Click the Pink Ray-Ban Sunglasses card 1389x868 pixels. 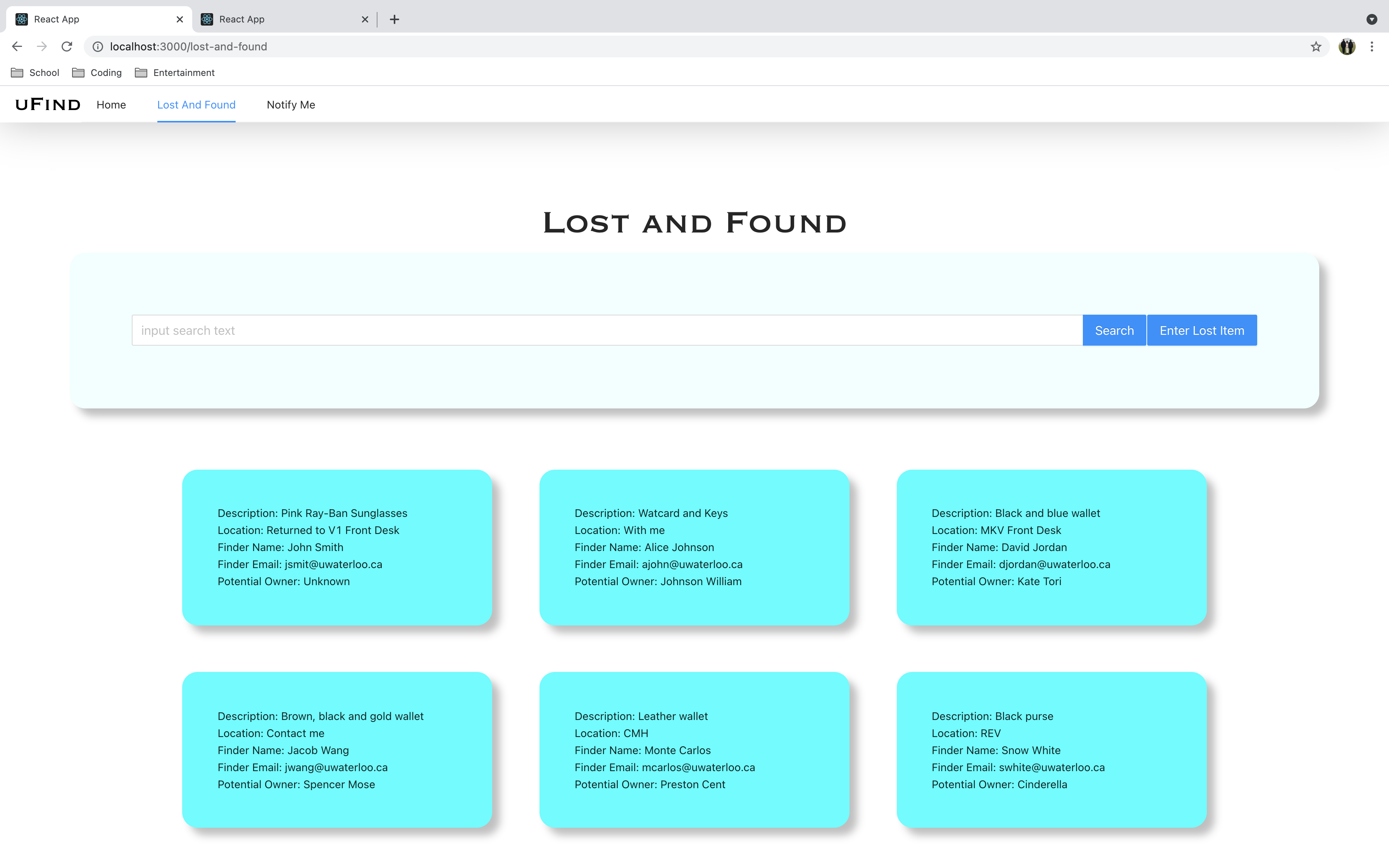click(x=337, y=547)
